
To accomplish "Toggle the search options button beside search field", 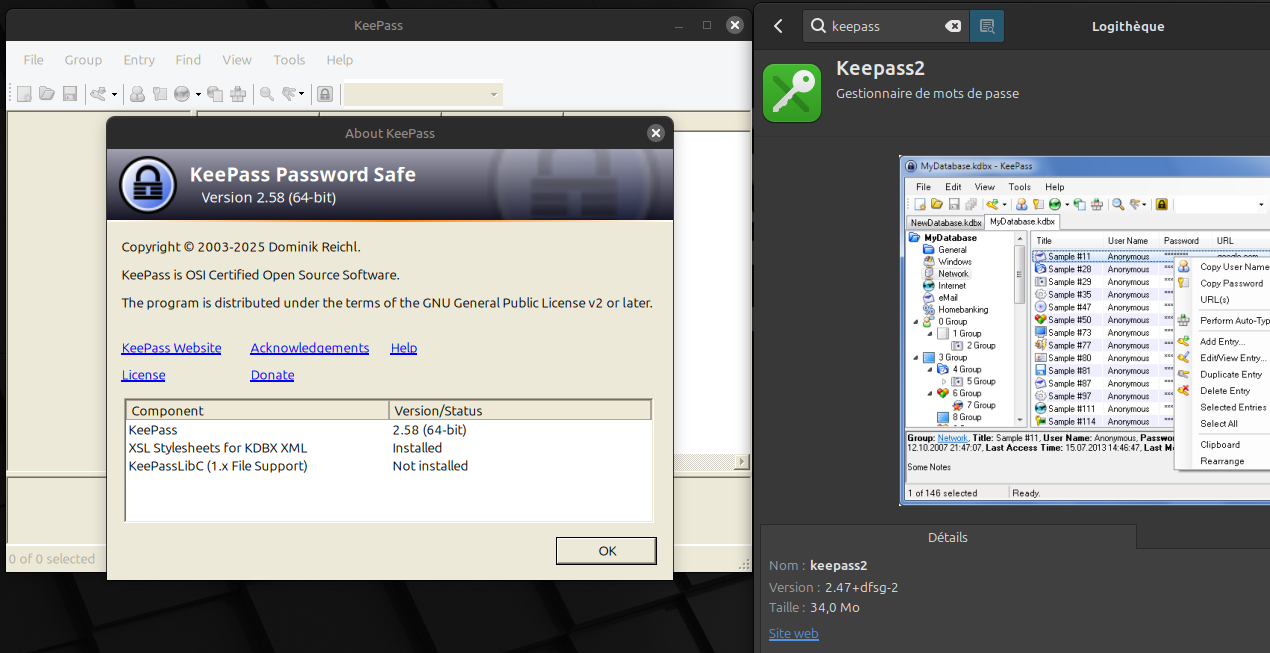I will click(x=987, y=26).
